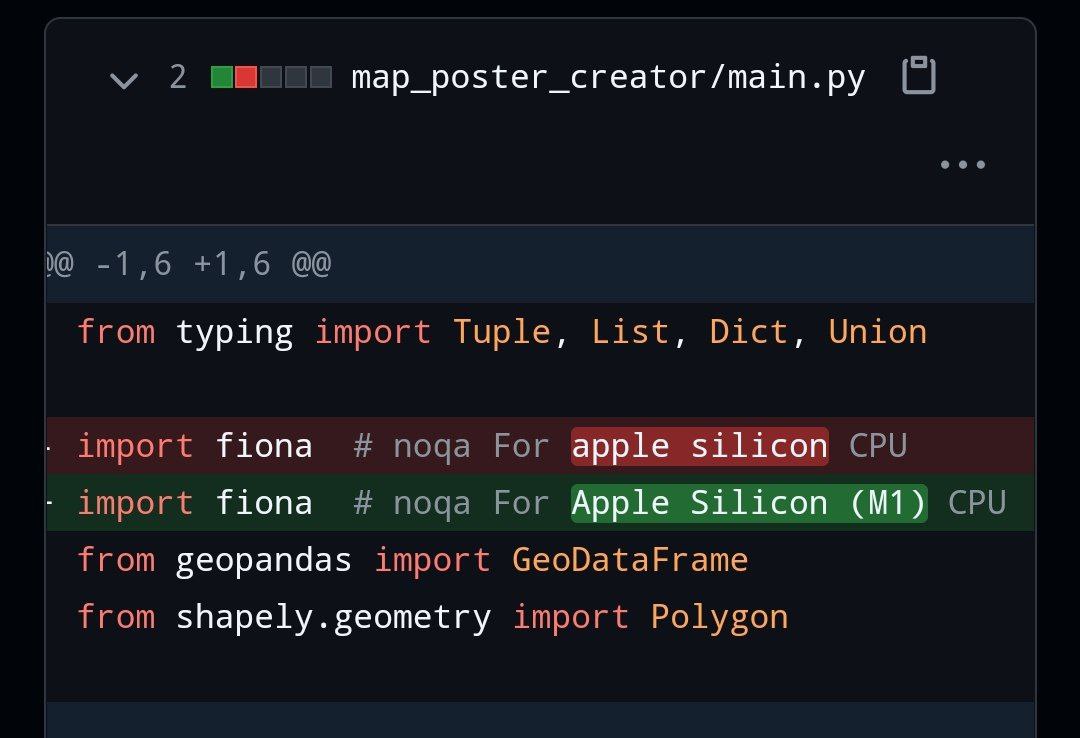
Task: Click the changed lines count "2"
Action: (178, 77)
